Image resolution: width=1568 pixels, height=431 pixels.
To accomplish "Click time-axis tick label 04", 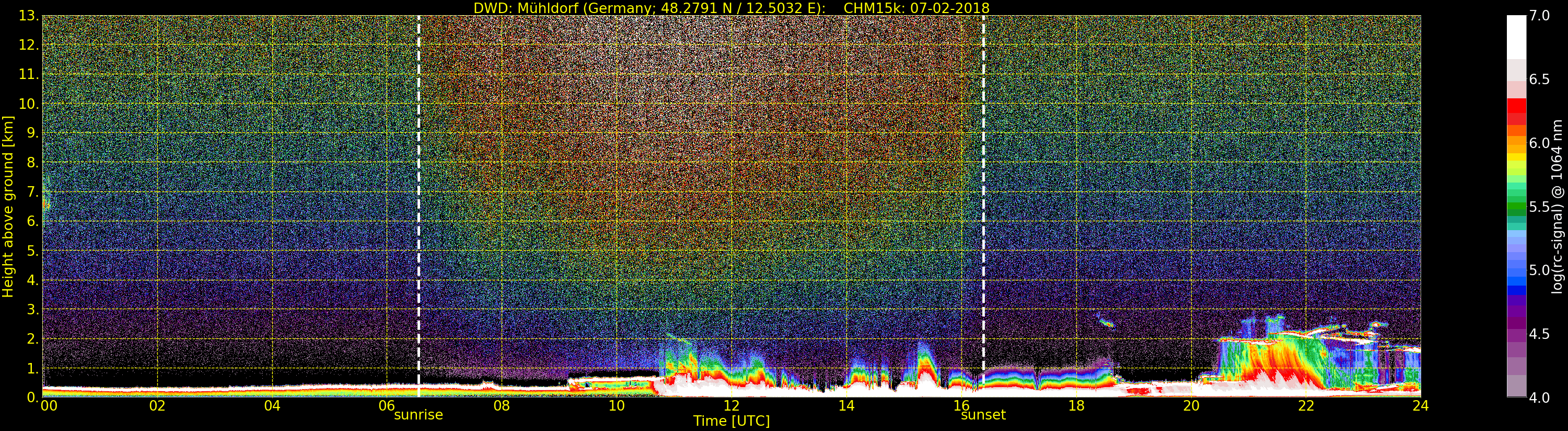I will (272, 406).
